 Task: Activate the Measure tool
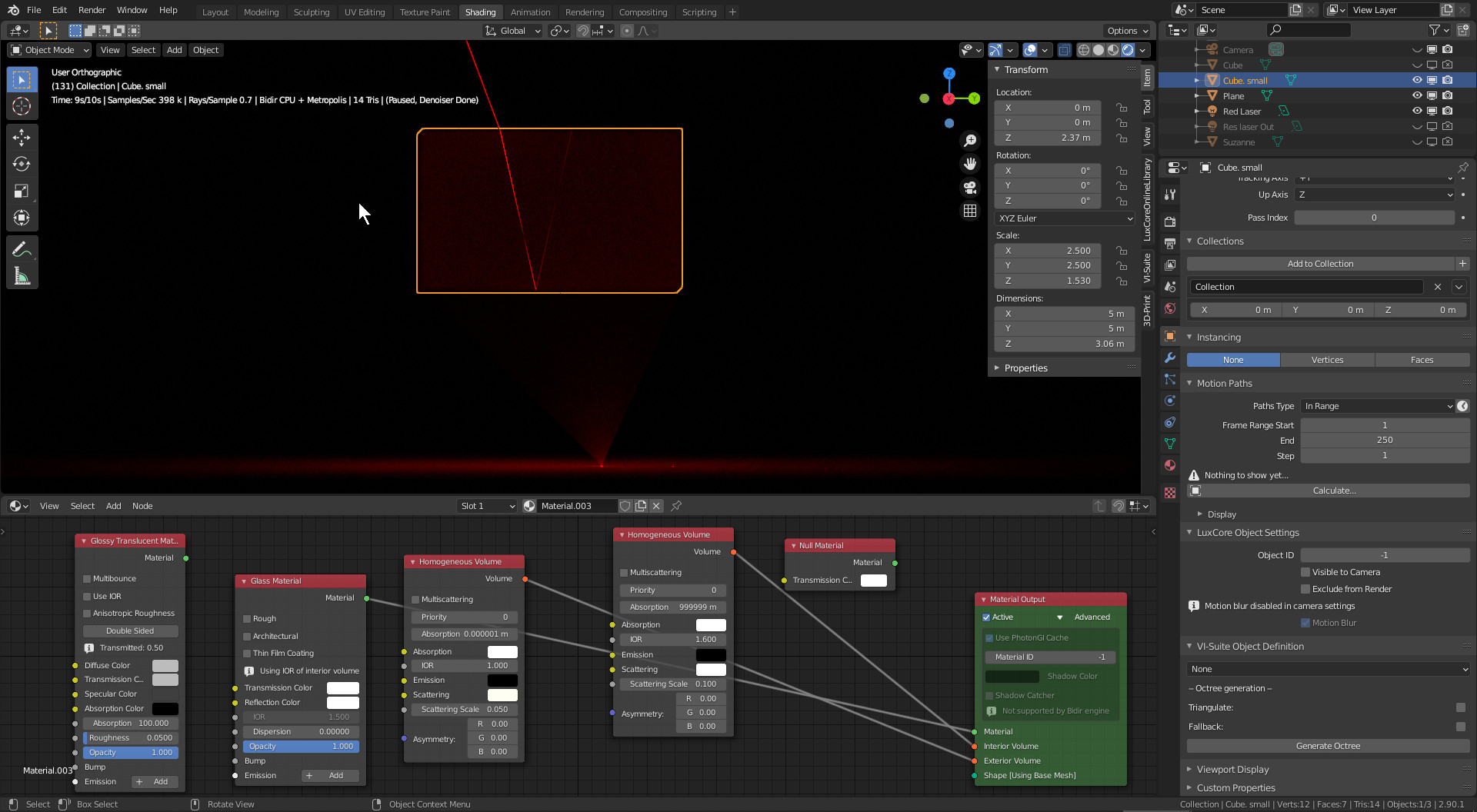[22, 276]
